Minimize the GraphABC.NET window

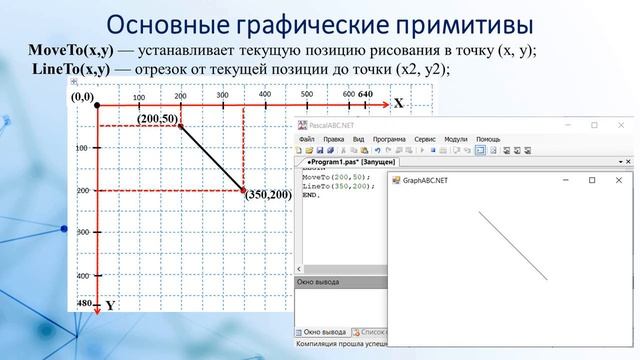tap(566, 180)
